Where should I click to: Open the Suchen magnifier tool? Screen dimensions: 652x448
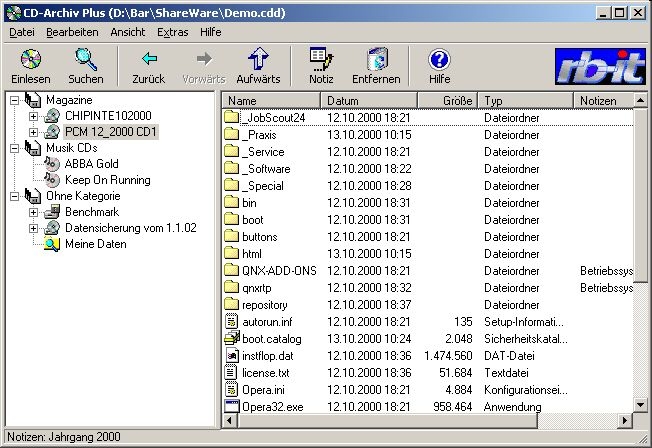85,60
